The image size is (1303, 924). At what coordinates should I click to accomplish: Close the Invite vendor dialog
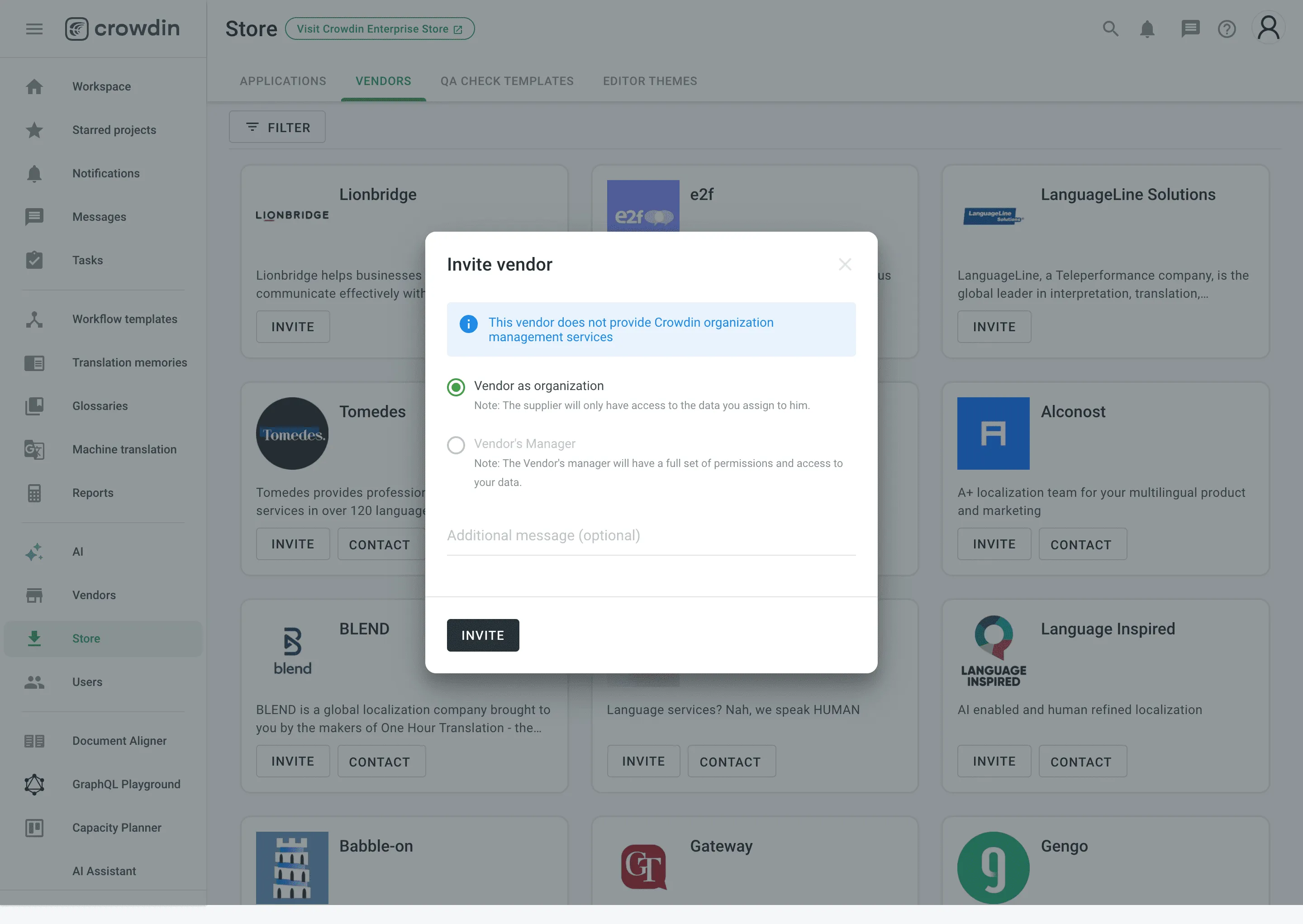point(845,264)
